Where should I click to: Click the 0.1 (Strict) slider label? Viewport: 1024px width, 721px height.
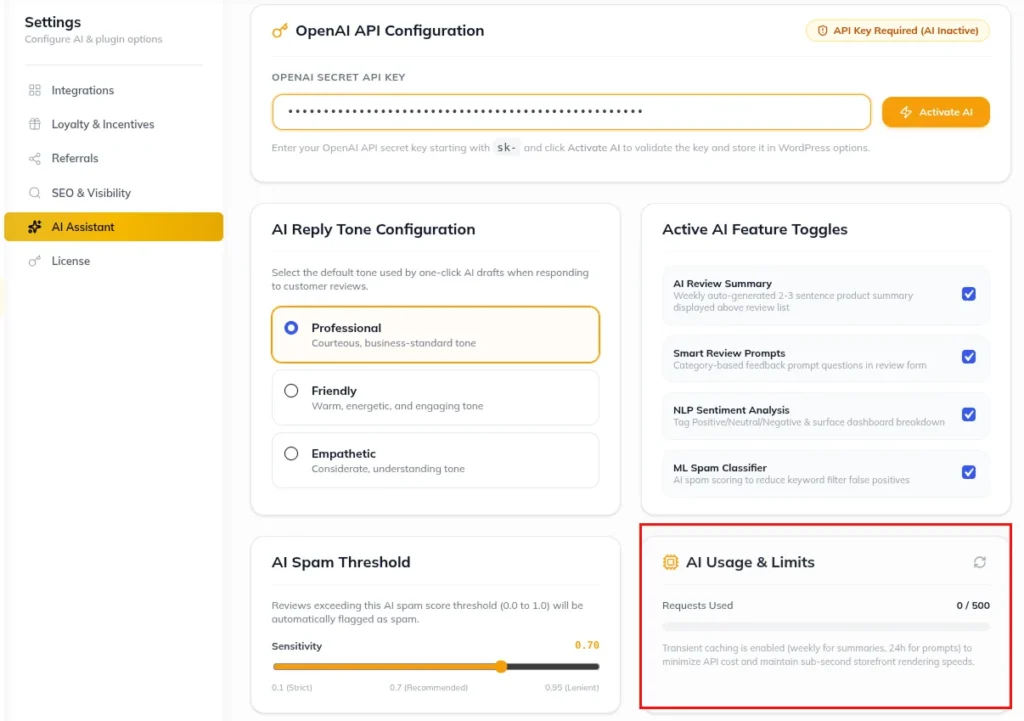tap(292, 688)
